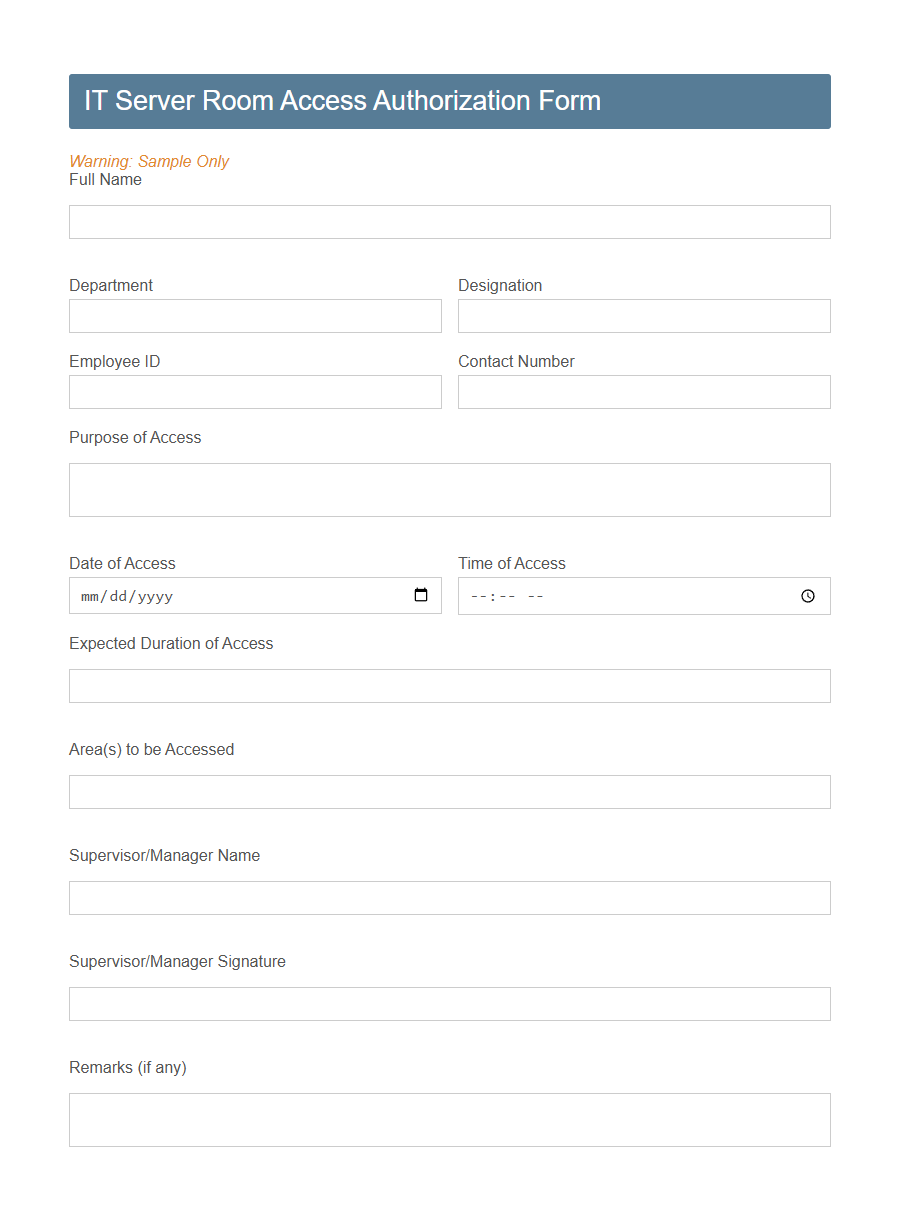Click the Department input field
The height and width of the screenshot is (1221, 900).
[255, 315]
